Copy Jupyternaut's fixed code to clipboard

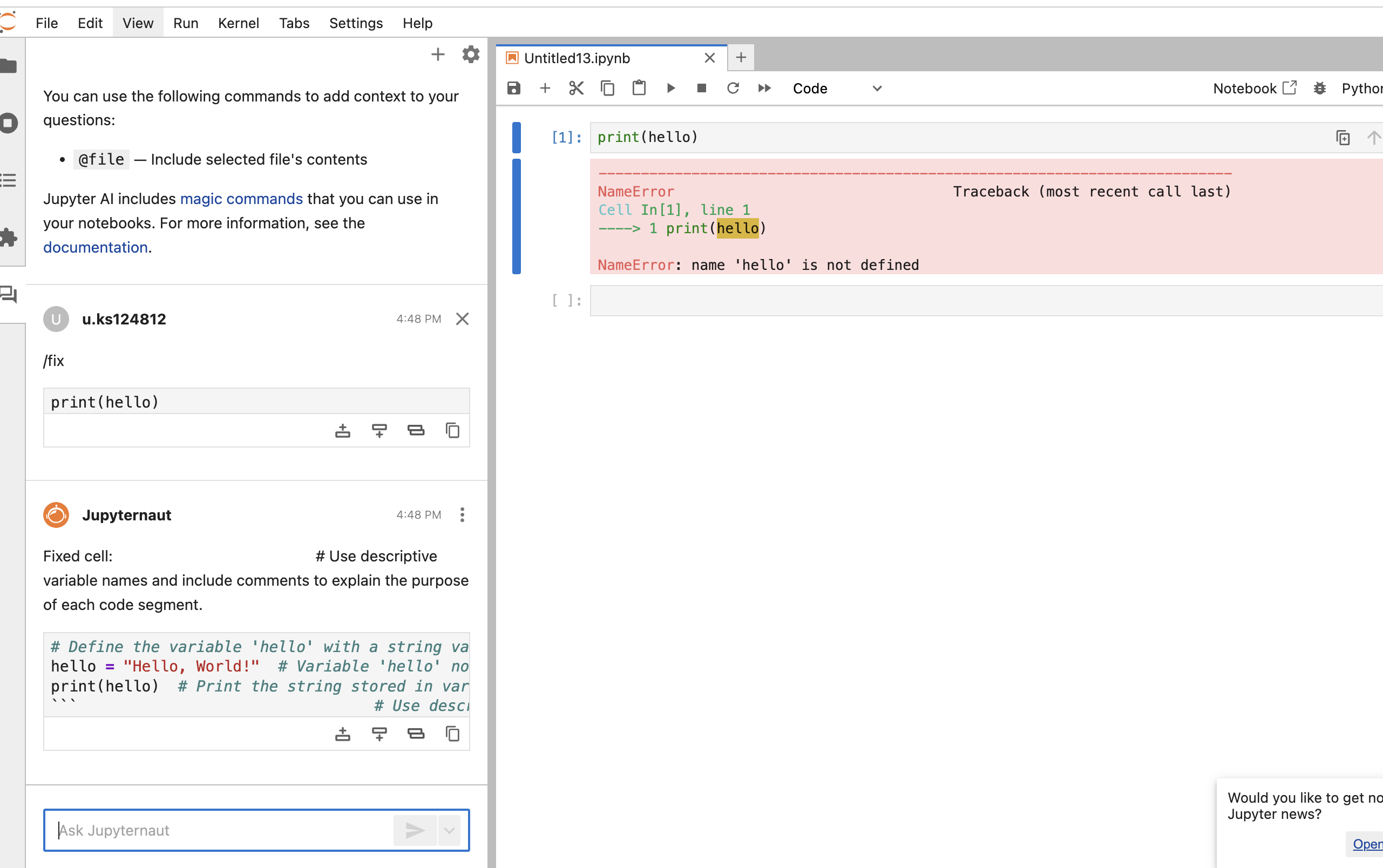pyautogui.click(x=453, y=734)
